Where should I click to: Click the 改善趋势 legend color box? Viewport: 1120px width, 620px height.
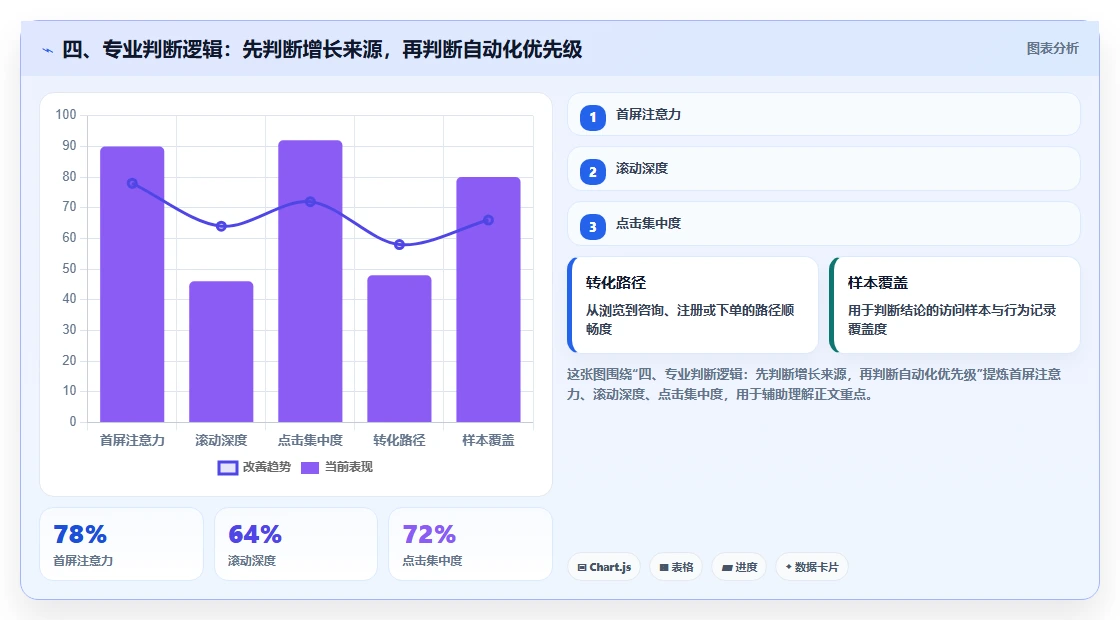pyautogui.click(x=227, y=468)
